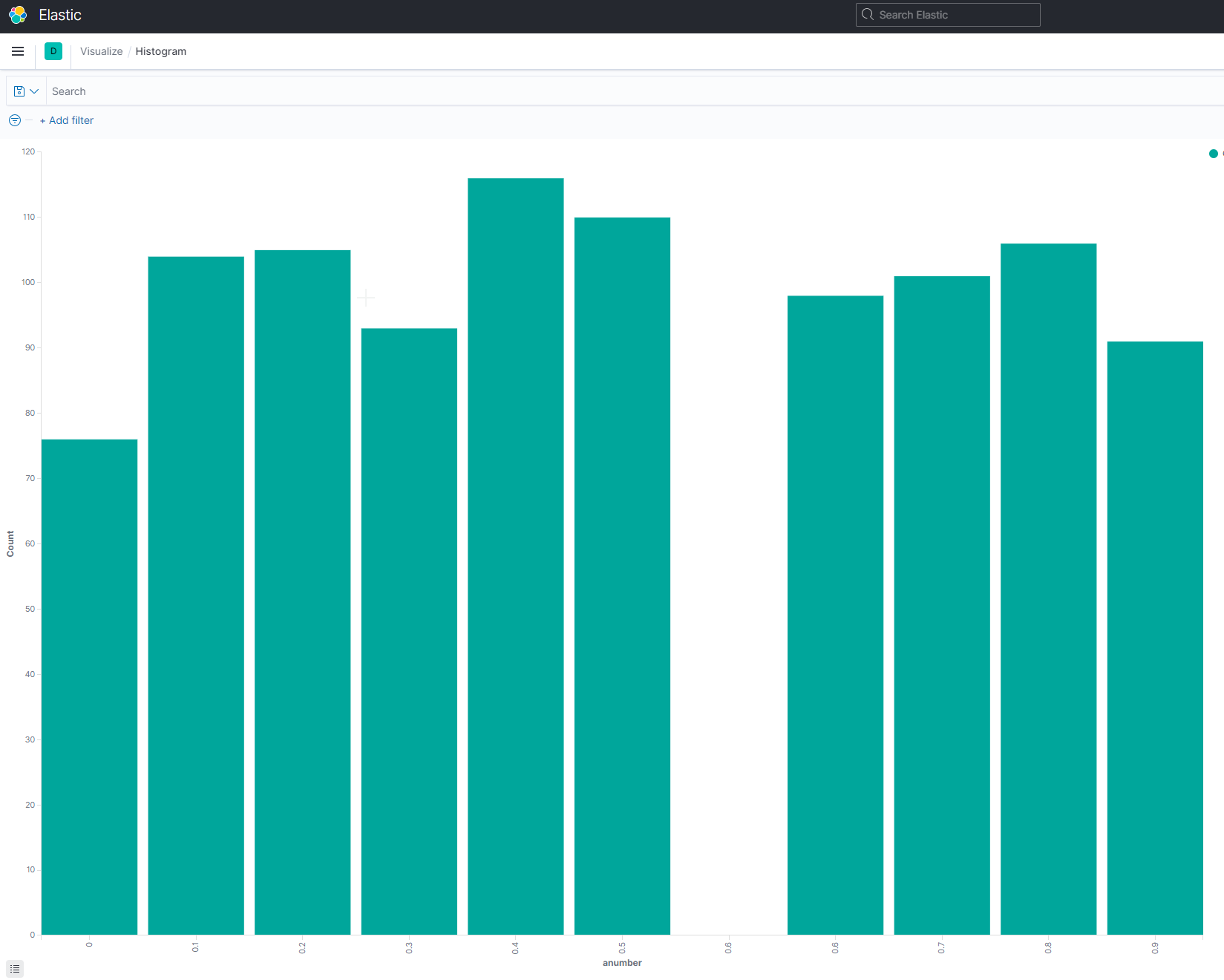1224x980 pixels.
Task: Open the Elastic navigation hamburger menu
Action: [17, 51]
